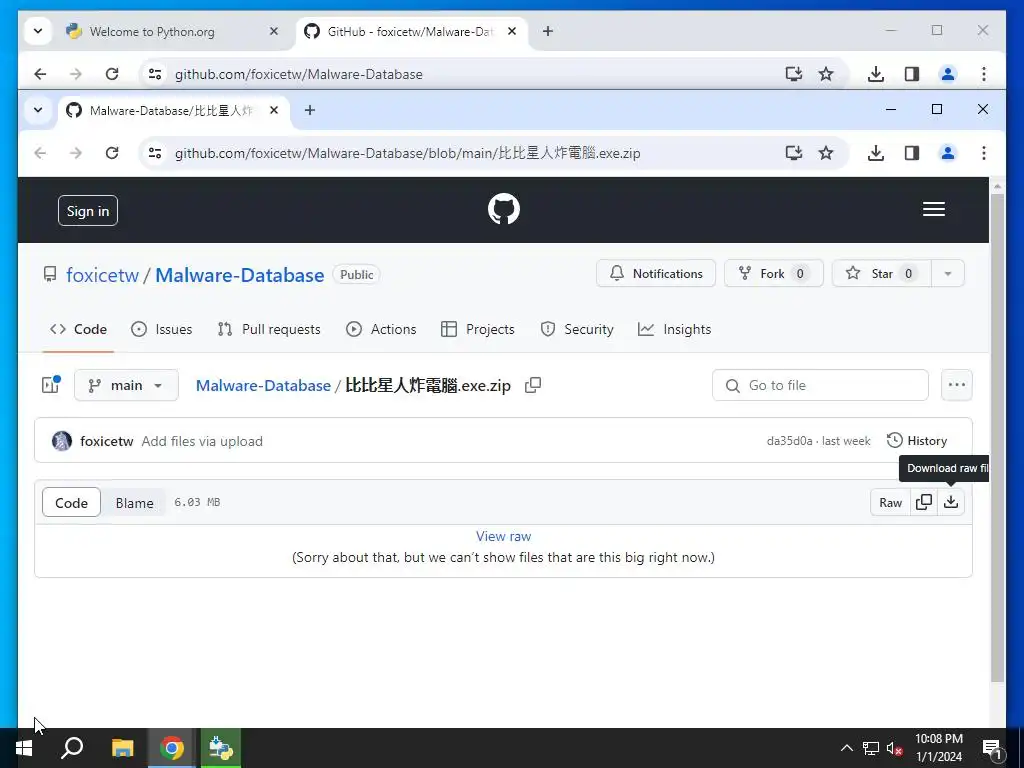Bookmark star in back Chrome window
The width and height of the screenshot is (1024, 768).
(x=826, y=74)
